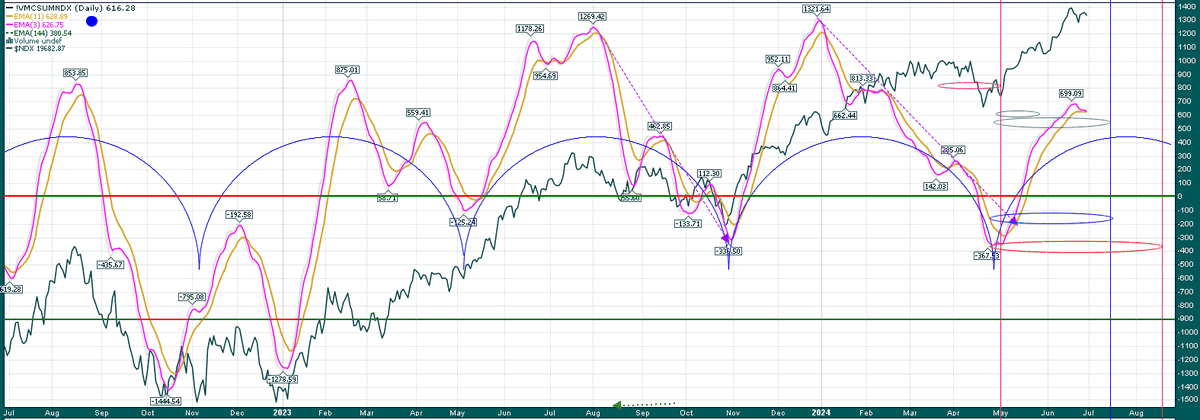The height and width of the screenshot is (420, 1200).
Task: Select the 559.41 value label
Action: [x=417, y=113]
